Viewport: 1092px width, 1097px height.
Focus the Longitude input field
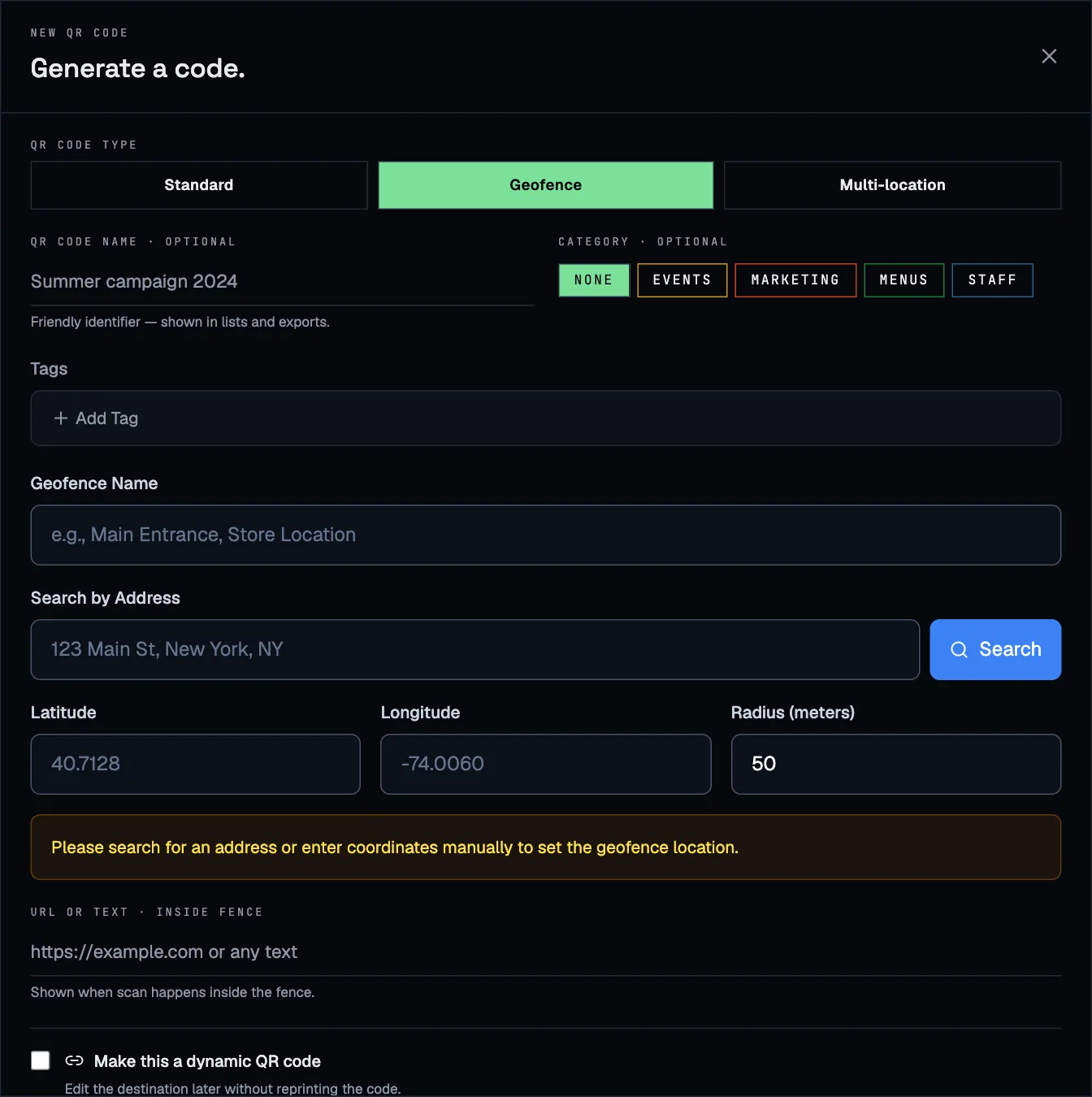pos(546,765)
